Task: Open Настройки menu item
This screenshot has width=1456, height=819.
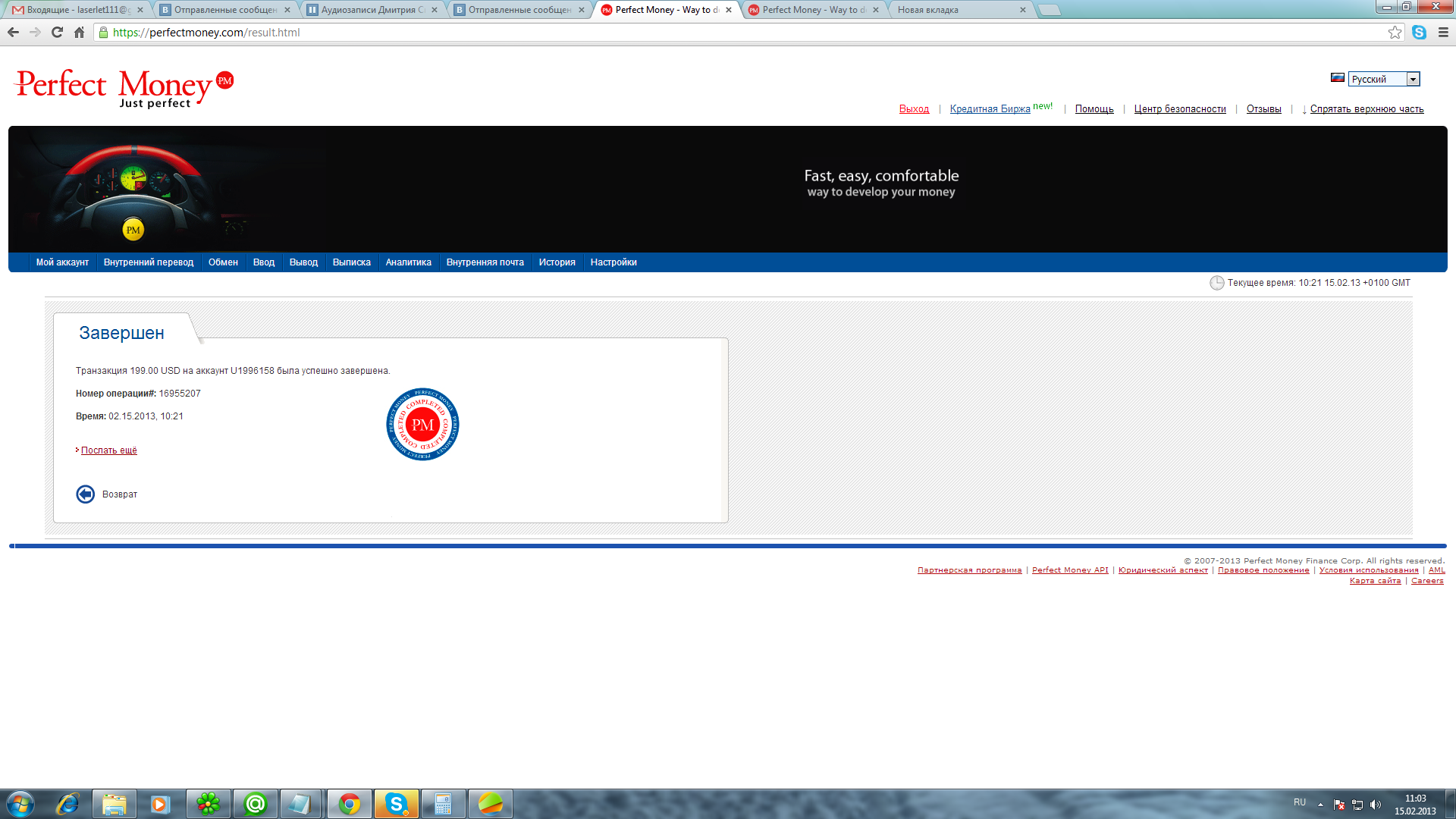Action: 613,262
